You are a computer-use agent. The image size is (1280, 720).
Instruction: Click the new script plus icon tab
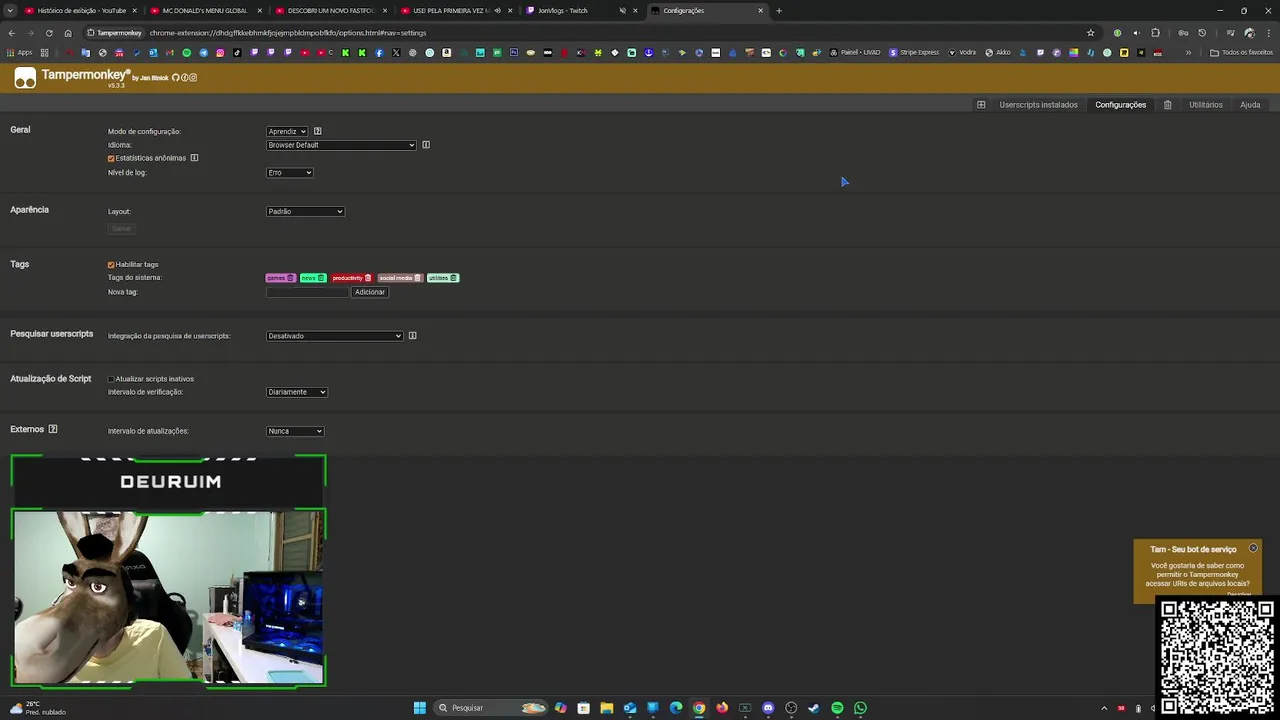coord(981,105)
